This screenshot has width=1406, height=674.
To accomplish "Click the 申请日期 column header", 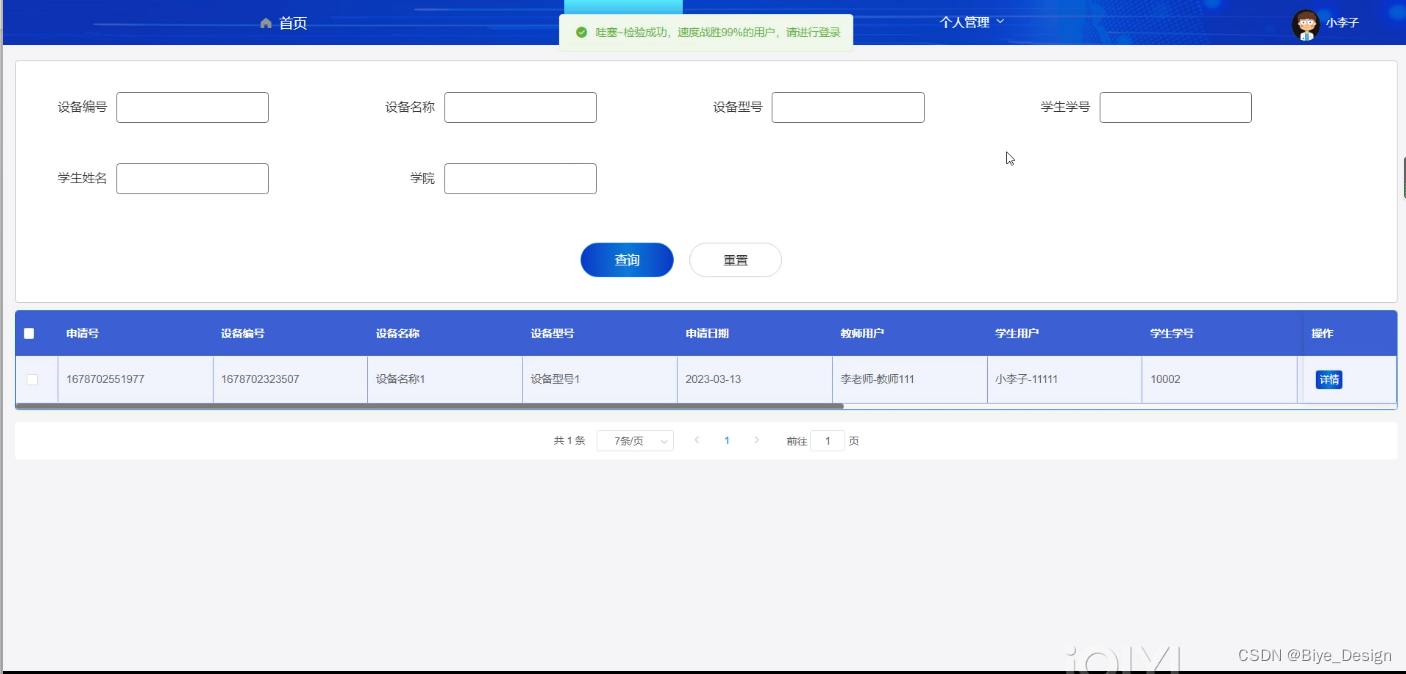I will tap(707, 333).
